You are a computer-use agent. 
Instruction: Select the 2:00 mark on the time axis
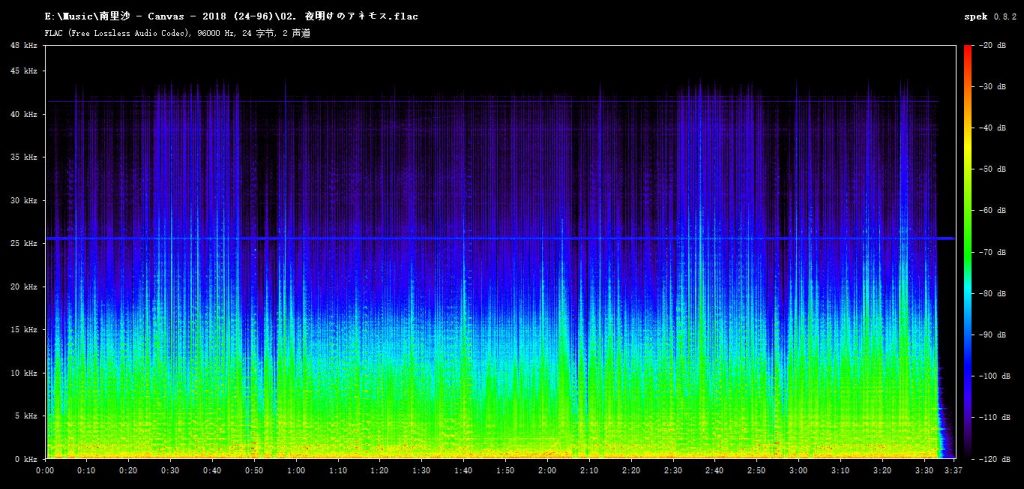tap(547, 470)
